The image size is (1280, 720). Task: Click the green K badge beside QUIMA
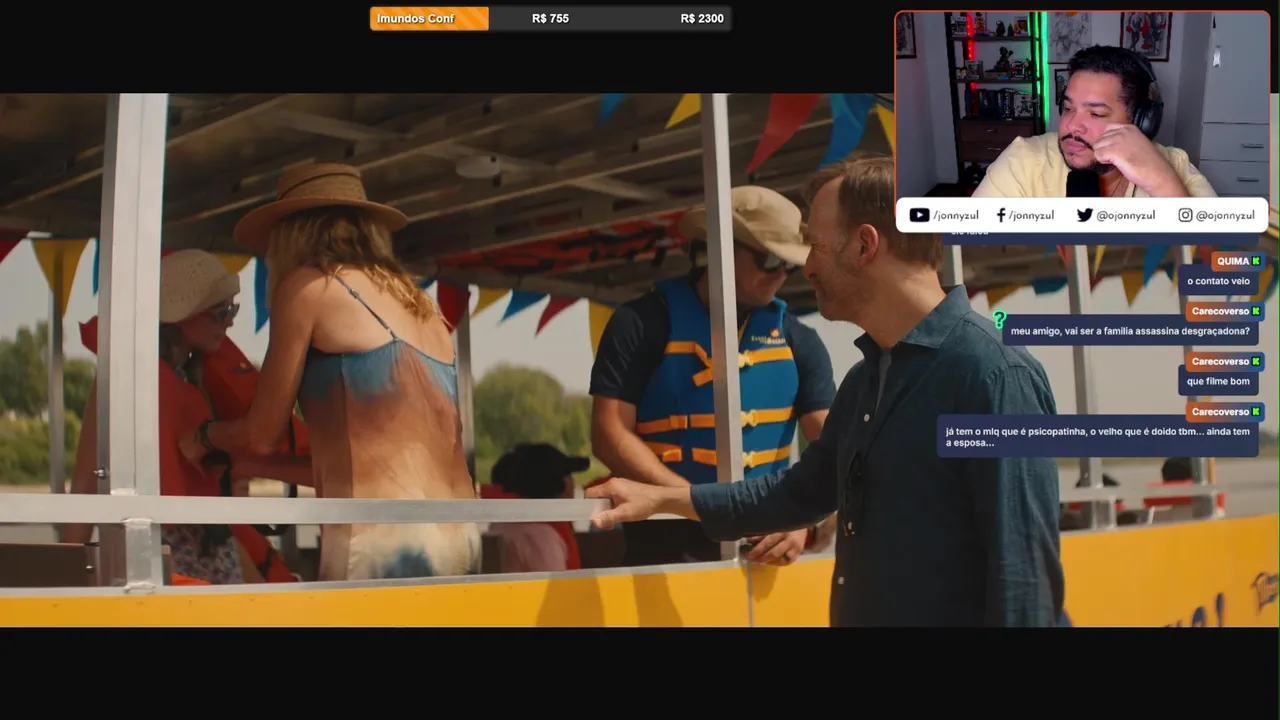pos(1256,261)
